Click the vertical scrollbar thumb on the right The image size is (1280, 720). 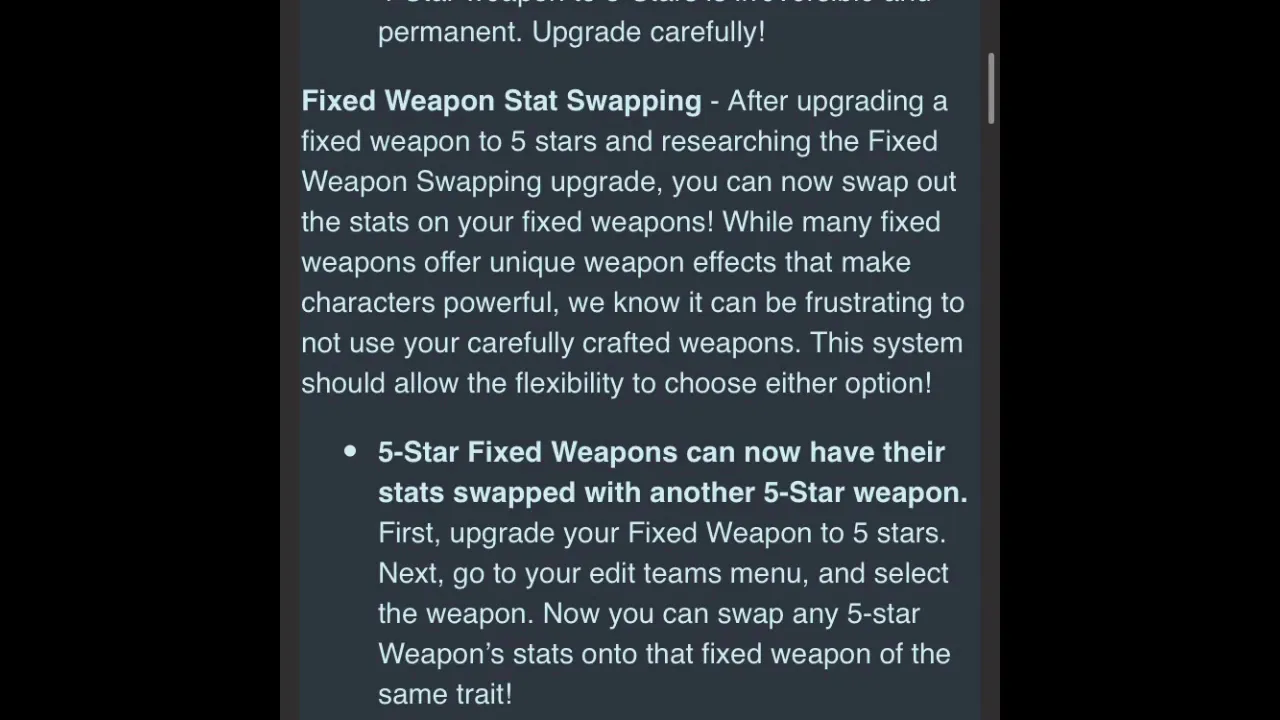[x=991, y=89]
